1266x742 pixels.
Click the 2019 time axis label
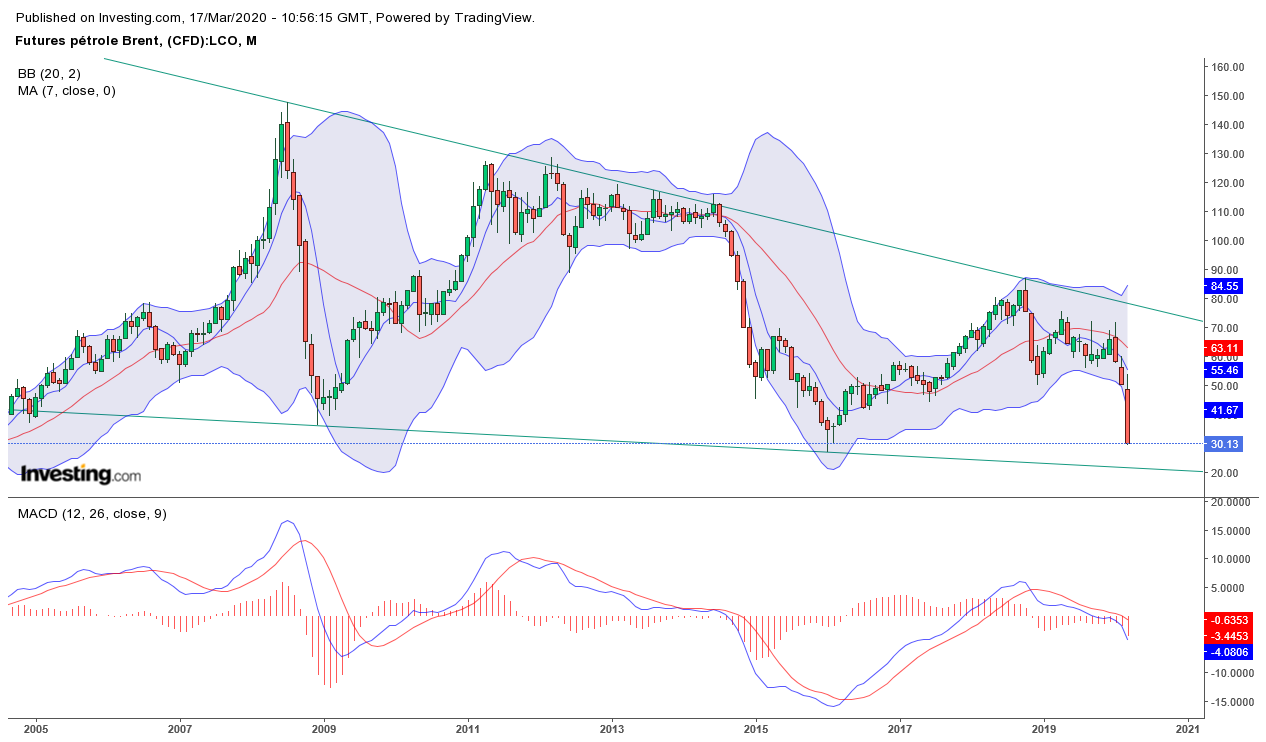[x=1044, y=729]
